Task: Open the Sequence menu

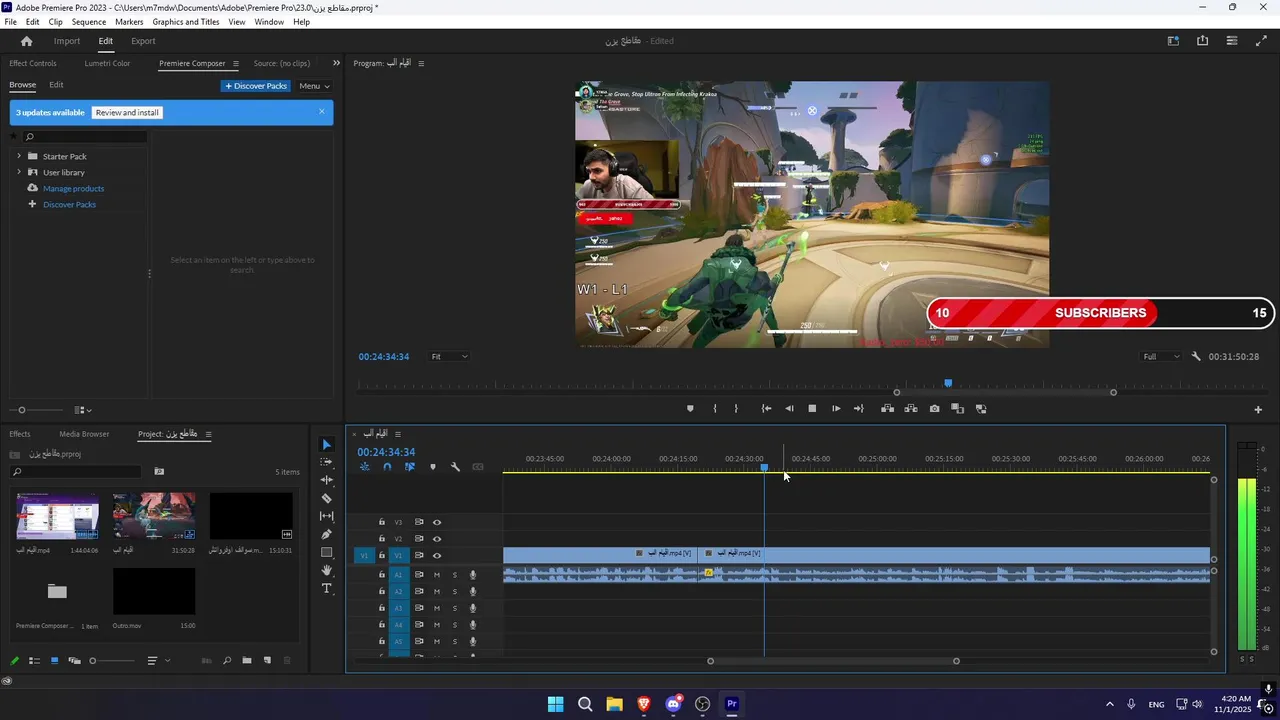Action: (x=89, y=22)
